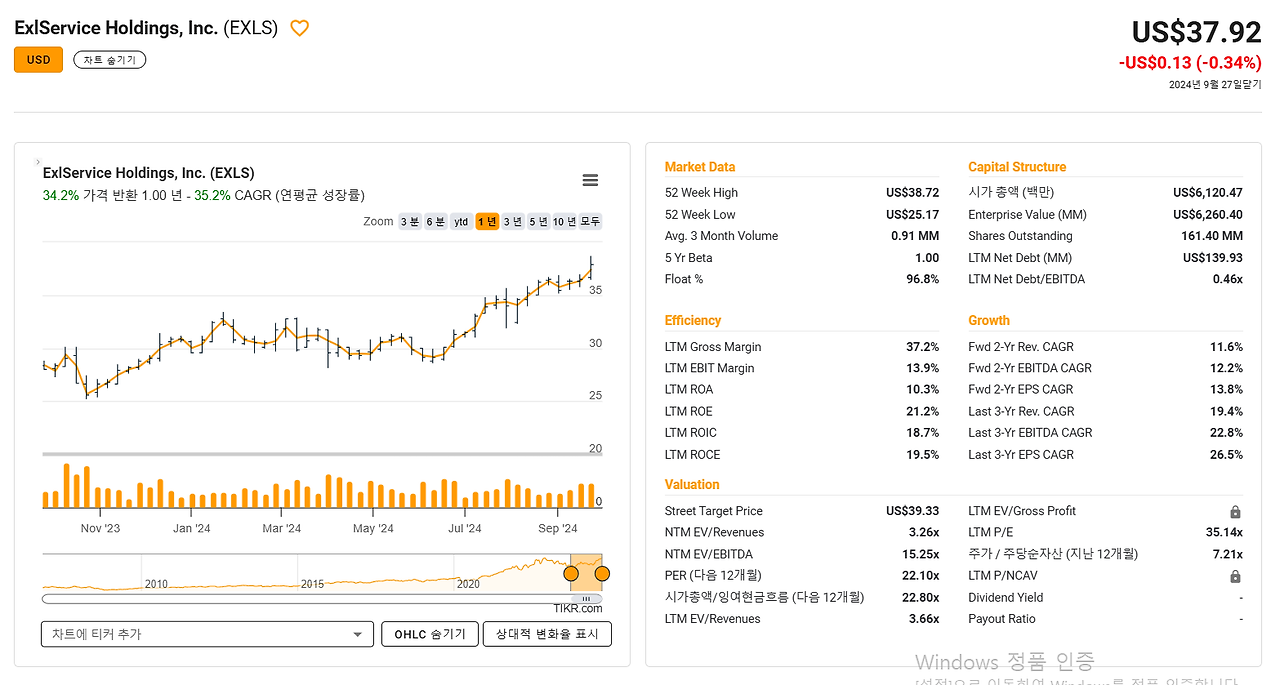Select the 6-month zoom range
The image size is (1280, 685).
(x=435, y=222)
